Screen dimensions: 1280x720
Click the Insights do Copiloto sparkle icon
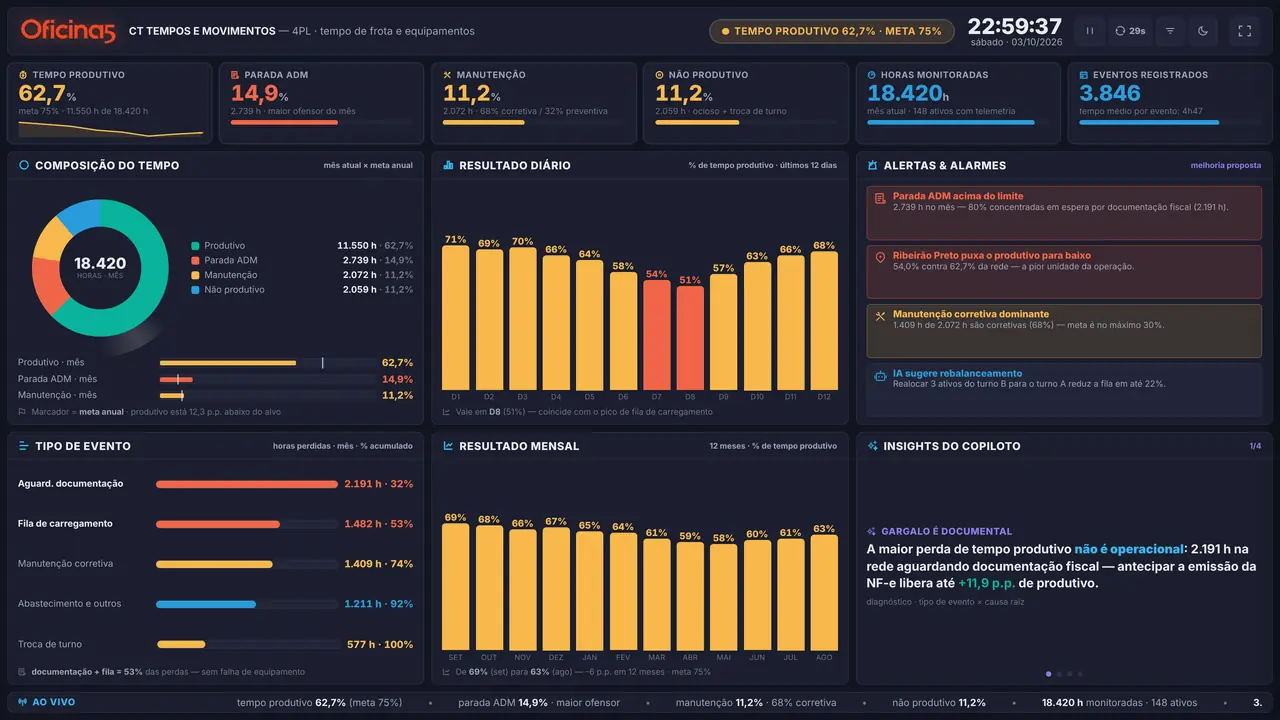click(x=873, y=446)
